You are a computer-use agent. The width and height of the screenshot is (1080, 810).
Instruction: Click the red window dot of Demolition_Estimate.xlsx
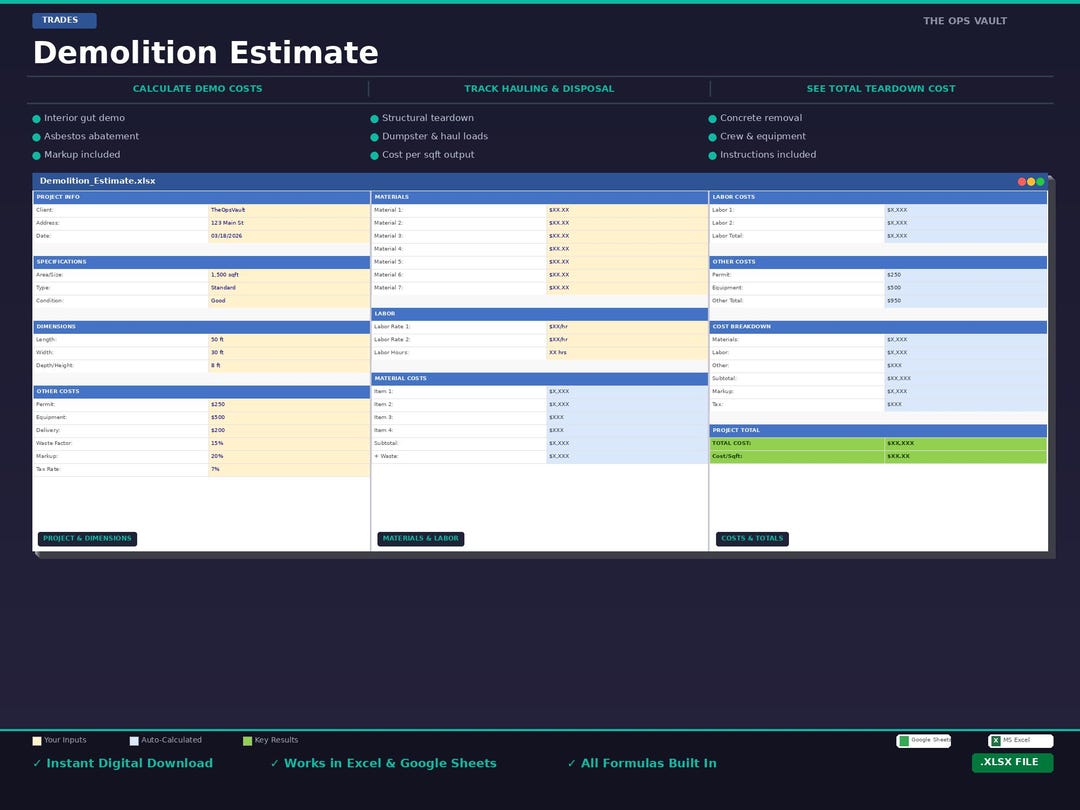coord(1022,182)
